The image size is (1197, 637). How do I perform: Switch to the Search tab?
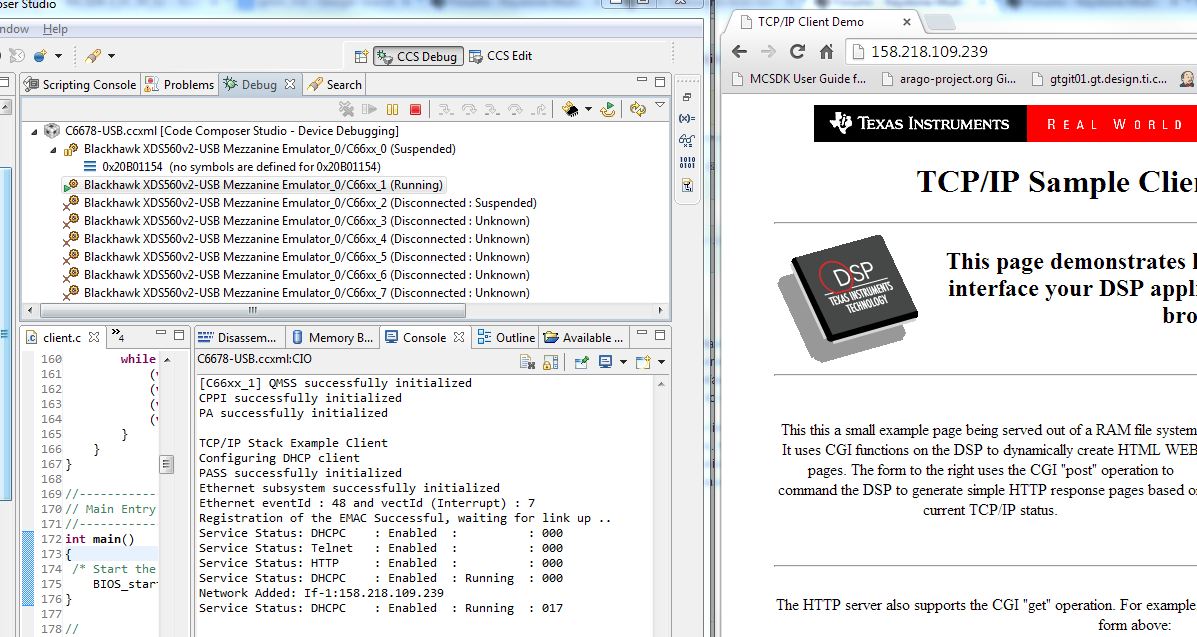pyautogui.click(x=334, y=85)
